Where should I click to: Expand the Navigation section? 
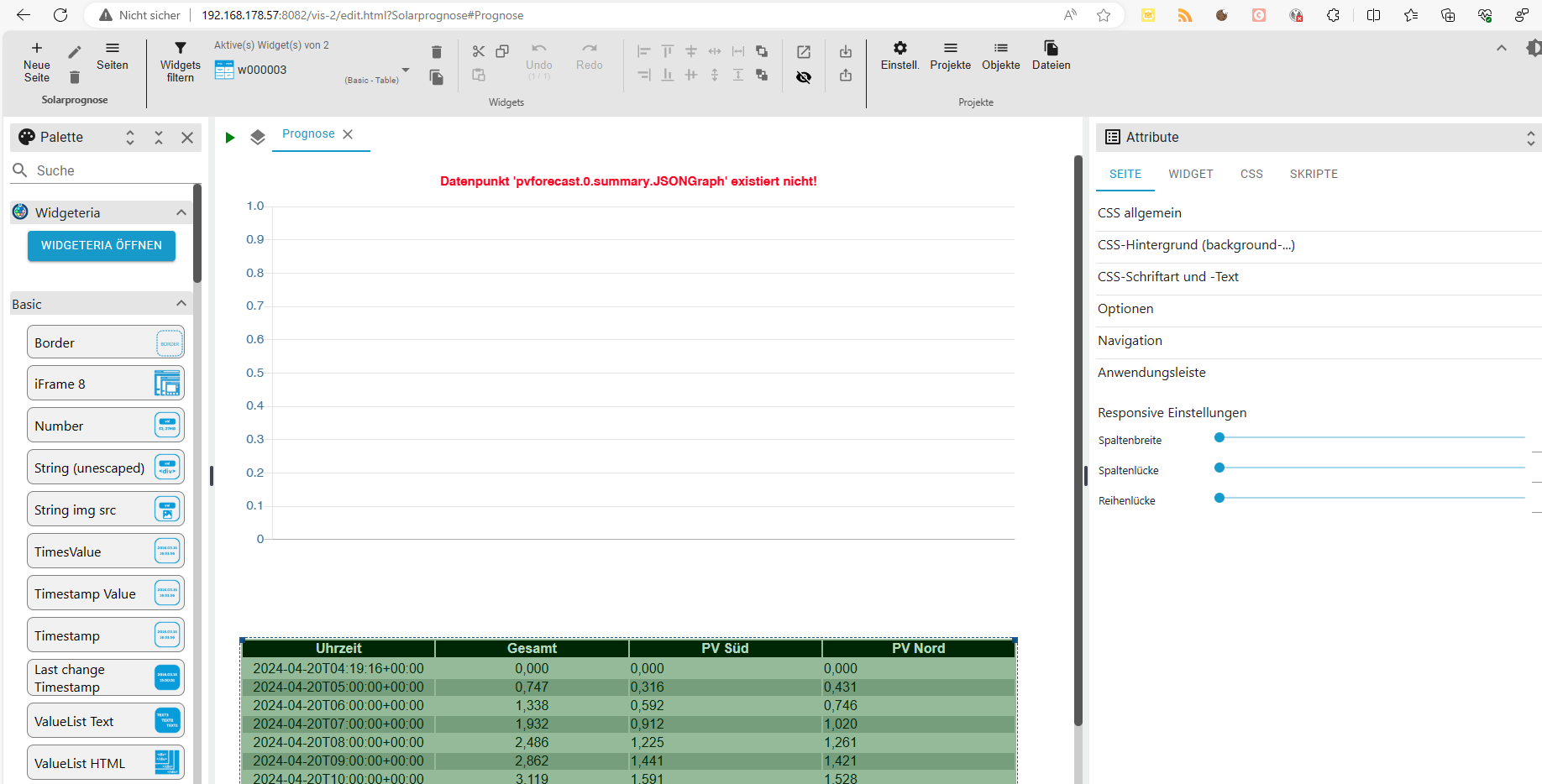(1319, 341)
